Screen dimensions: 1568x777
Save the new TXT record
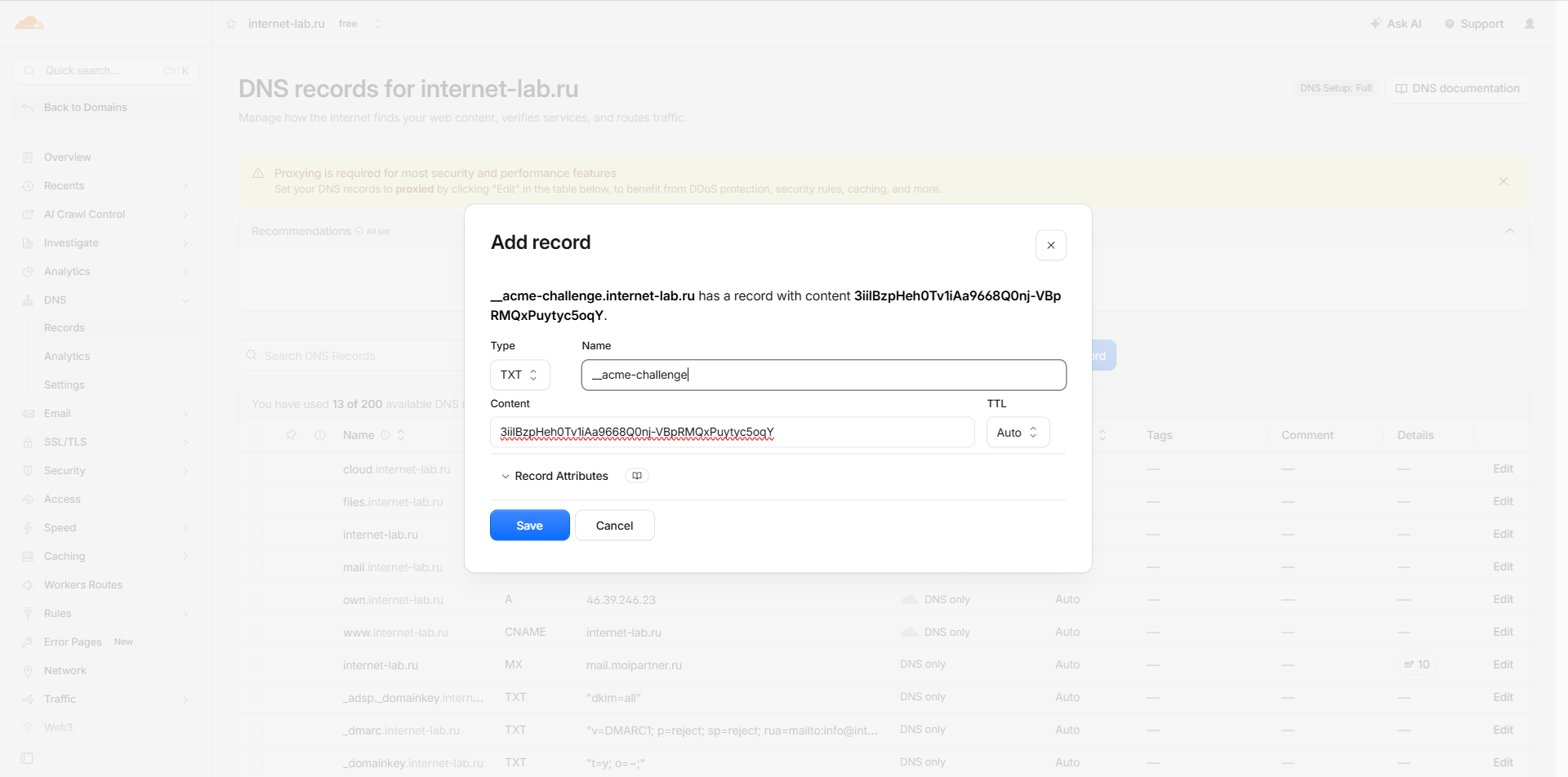pos(530,526)
